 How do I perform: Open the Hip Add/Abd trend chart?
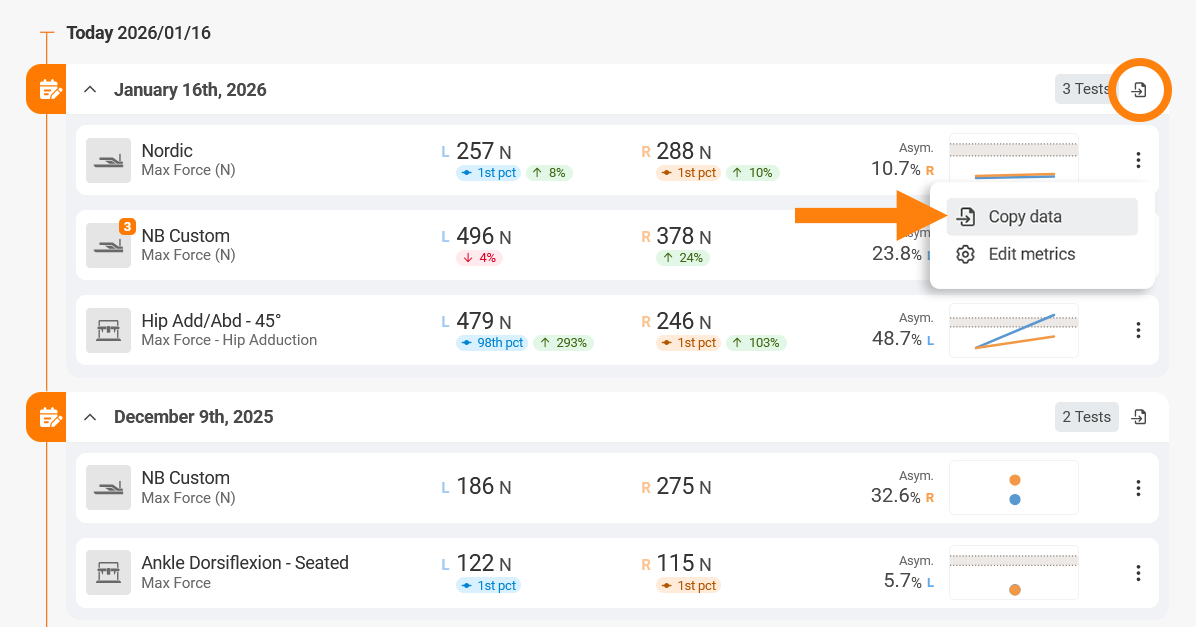pyautogui.click(x=1013, y=330)
